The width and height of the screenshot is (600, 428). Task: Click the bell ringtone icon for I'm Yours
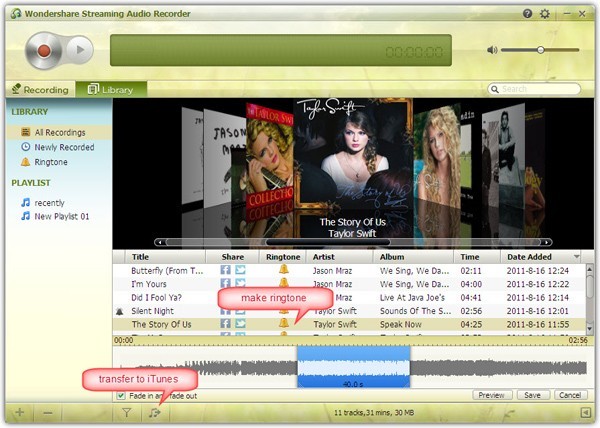pyautogui.click(x=283, y=284)
